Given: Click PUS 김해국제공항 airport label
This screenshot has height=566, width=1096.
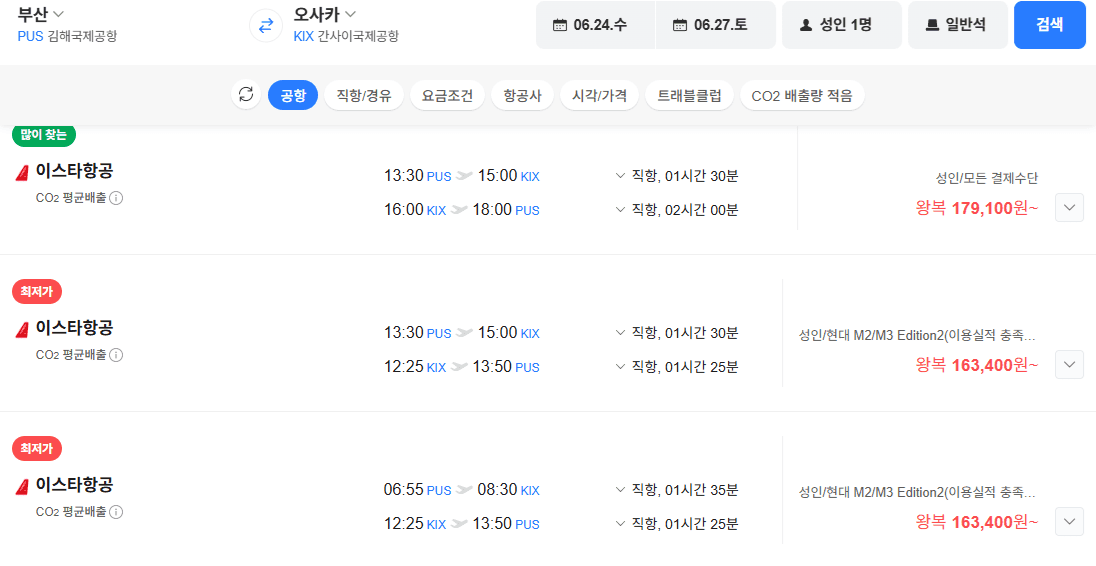Looking at the screenshot, I should (67, 36).
